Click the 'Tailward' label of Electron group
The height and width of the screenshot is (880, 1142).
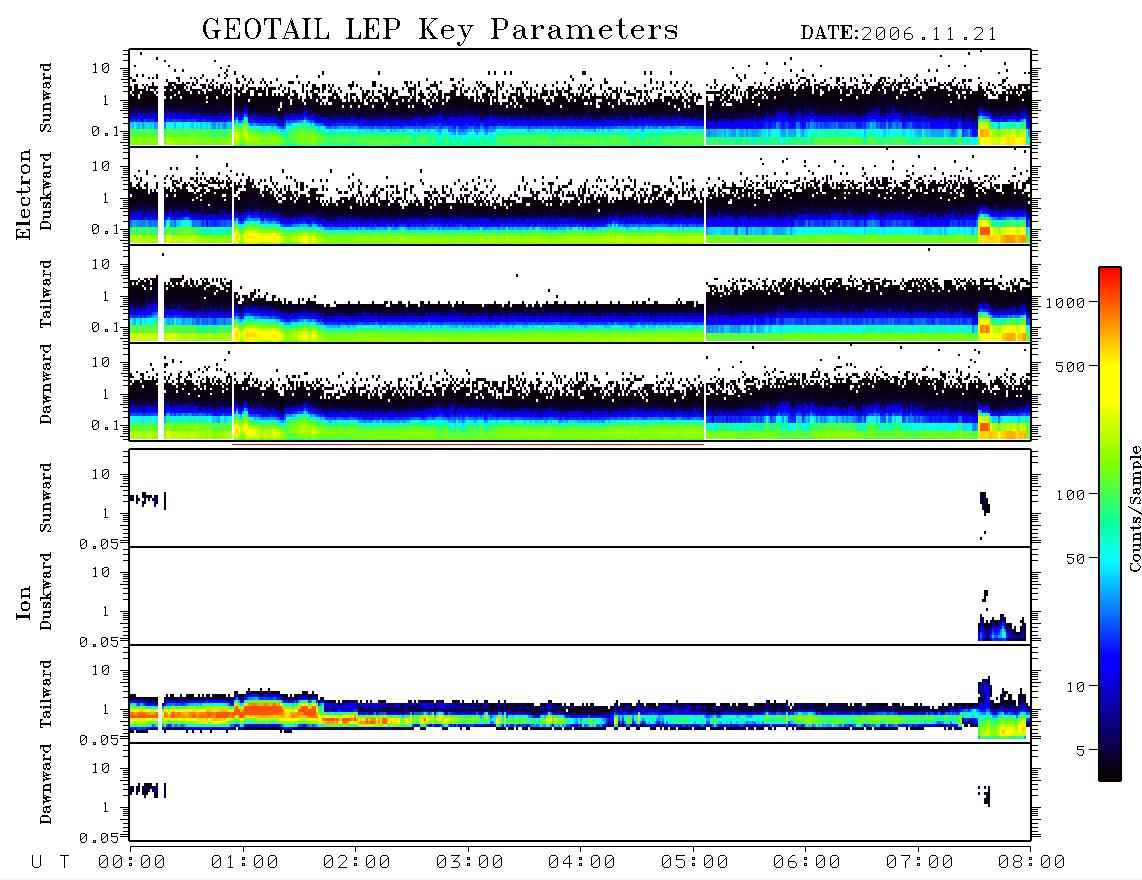(46, 294)
